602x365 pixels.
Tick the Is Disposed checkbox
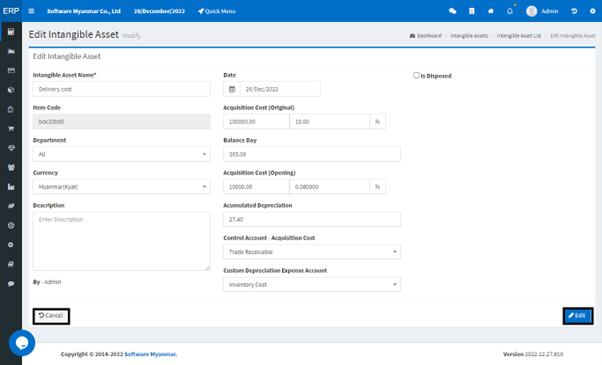point(416,75)
